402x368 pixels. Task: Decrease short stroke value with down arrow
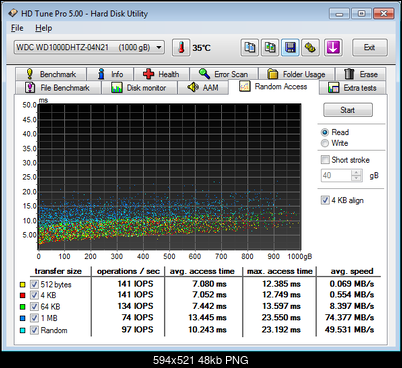(x=357, y=178)
